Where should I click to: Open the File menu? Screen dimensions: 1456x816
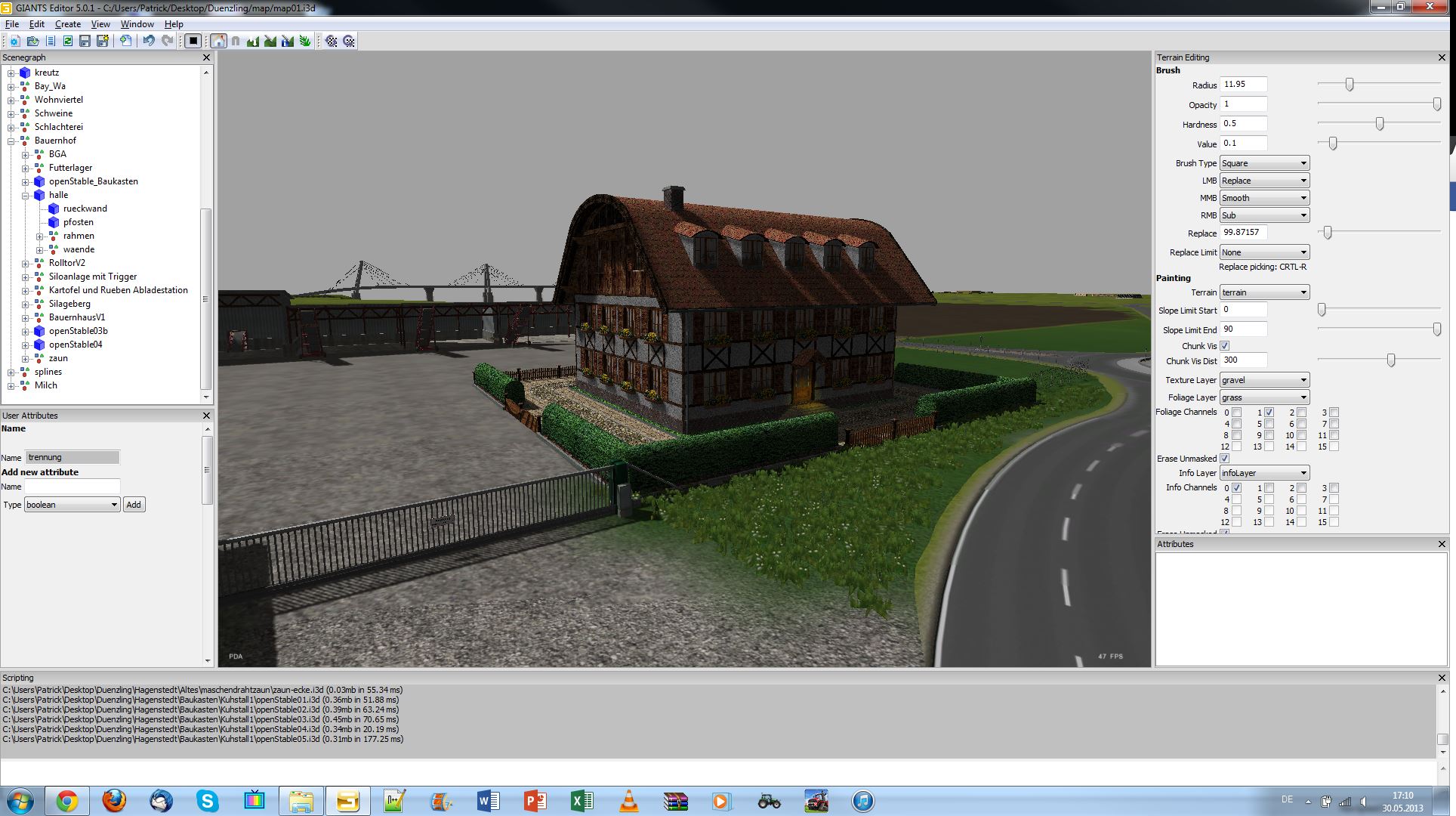pyautogui.click(x=12, y=24)
